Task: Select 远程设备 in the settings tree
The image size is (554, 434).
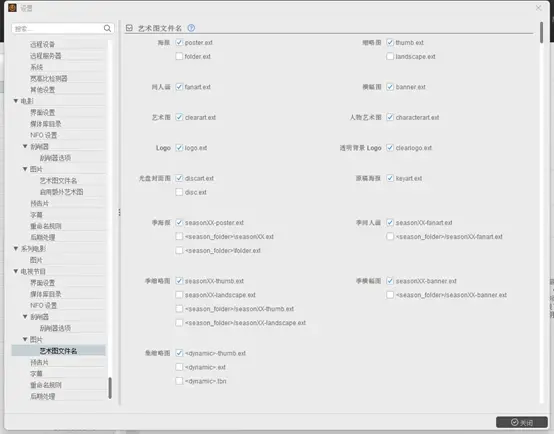Action: tap(42, 45)
